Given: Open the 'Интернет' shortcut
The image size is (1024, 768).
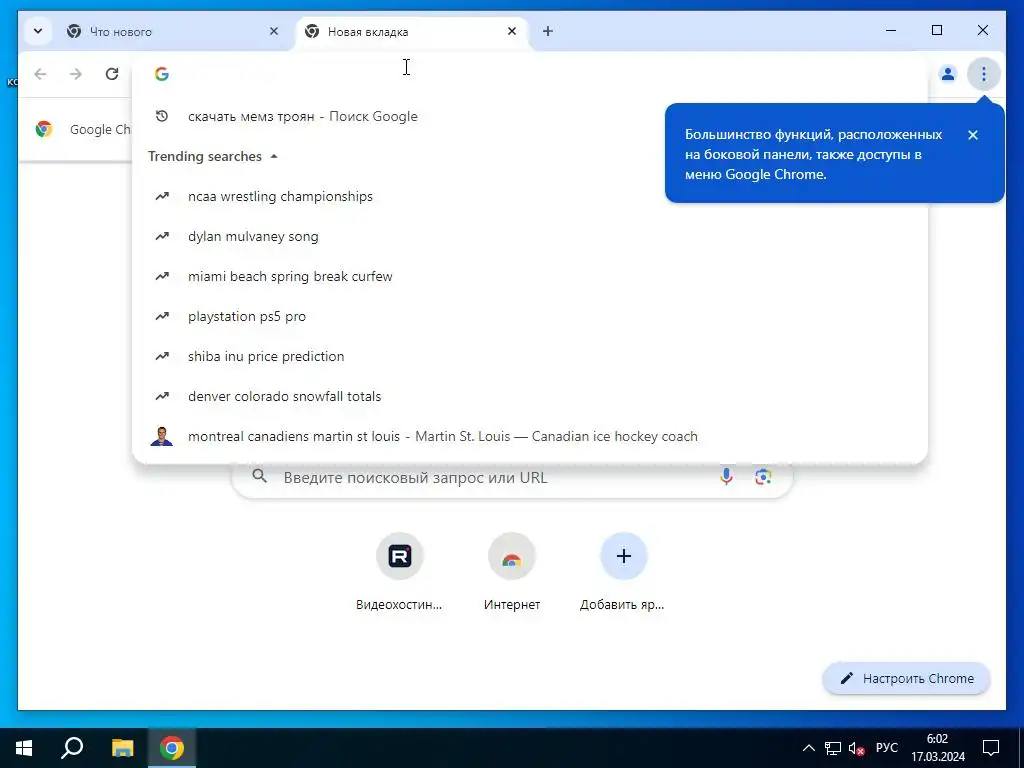Looking at the screenshot, I should (512, 572).
